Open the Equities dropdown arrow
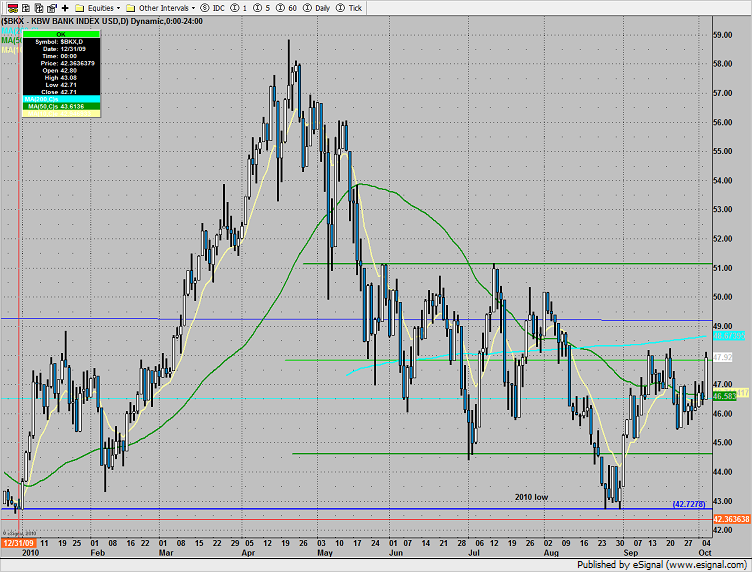Screen dimensions: 752x572 [118, 7]
